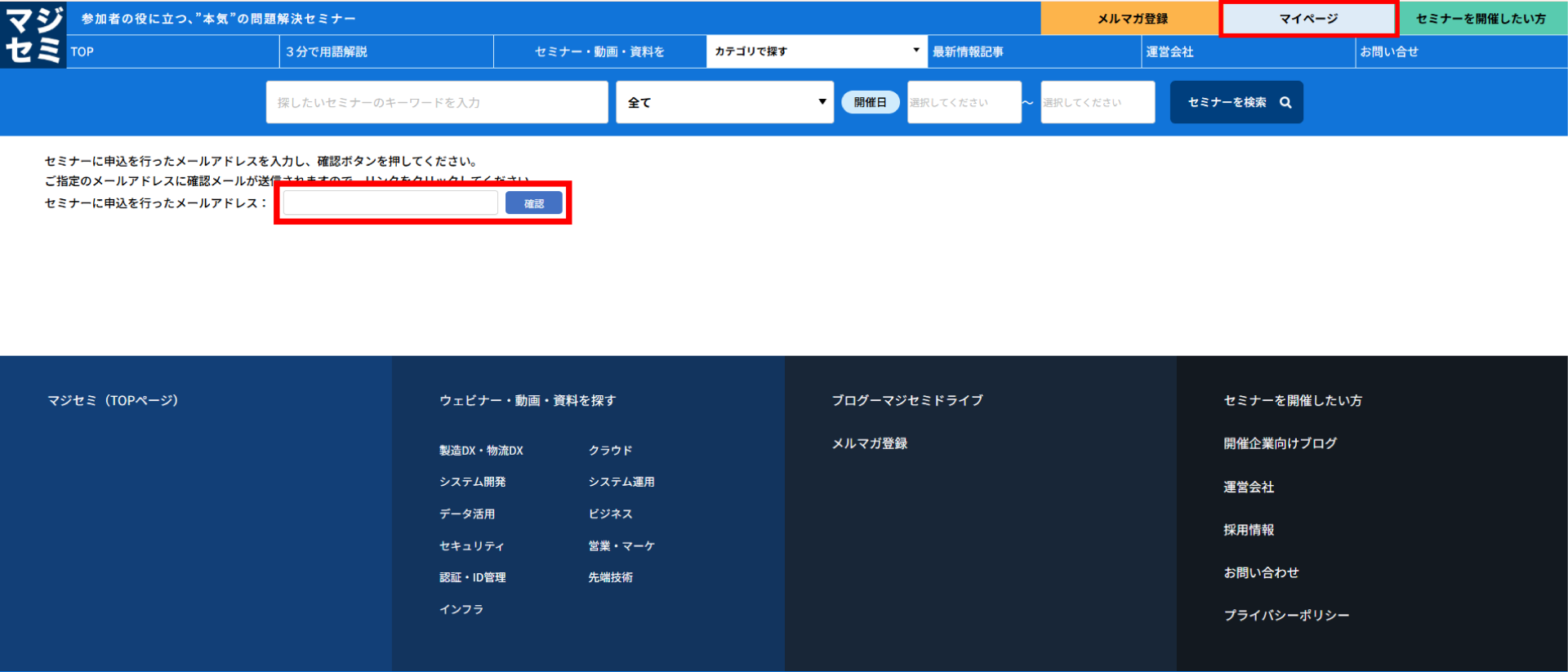Click the keyword search input field
The image size is (1568, 672).
[436, 102]
